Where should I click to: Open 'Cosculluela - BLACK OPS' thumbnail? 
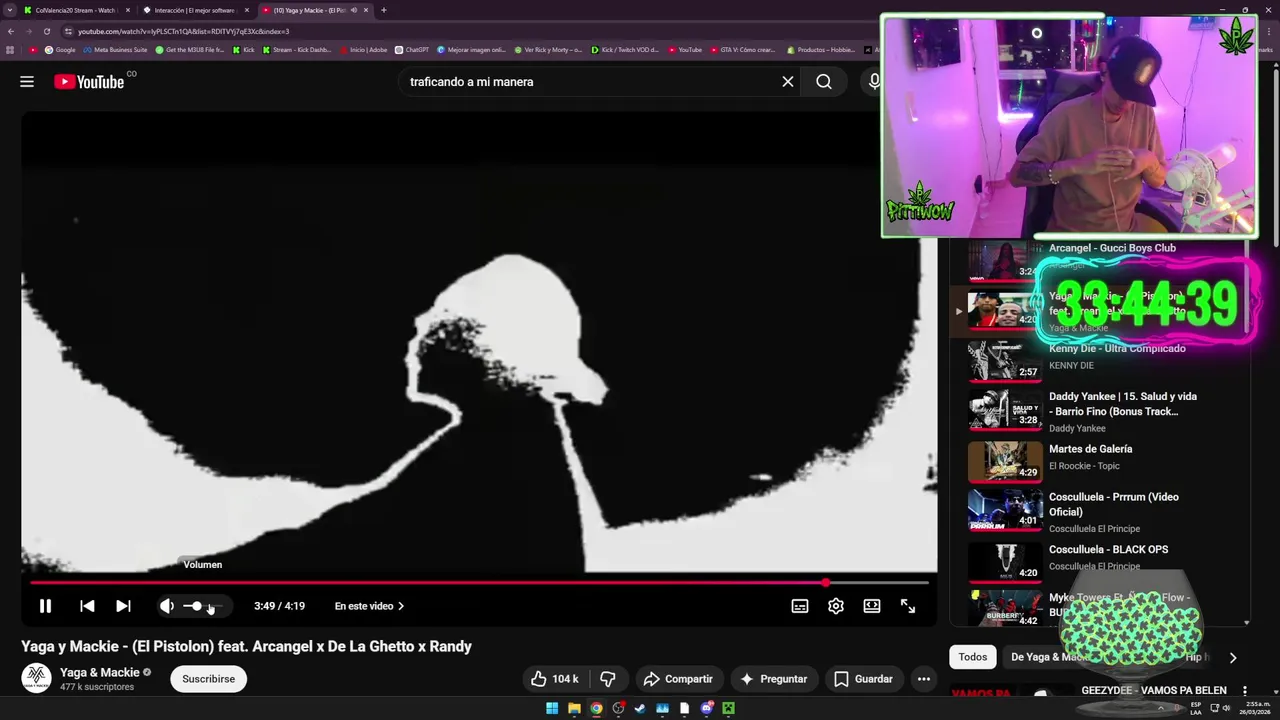[x=1005, y=562]
